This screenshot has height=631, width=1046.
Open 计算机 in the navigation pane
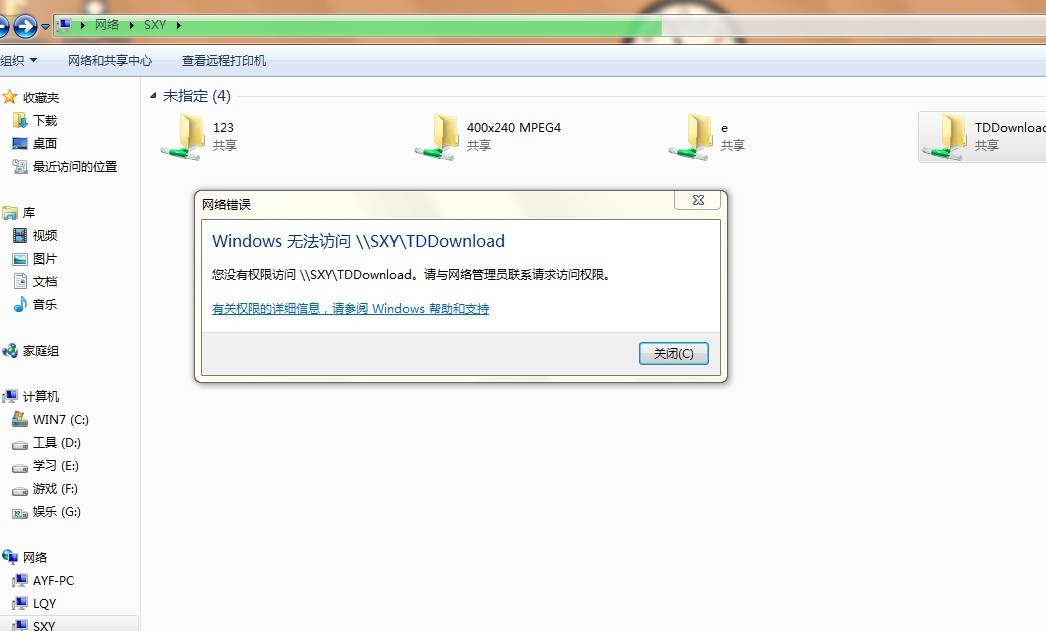coord(41,397)
